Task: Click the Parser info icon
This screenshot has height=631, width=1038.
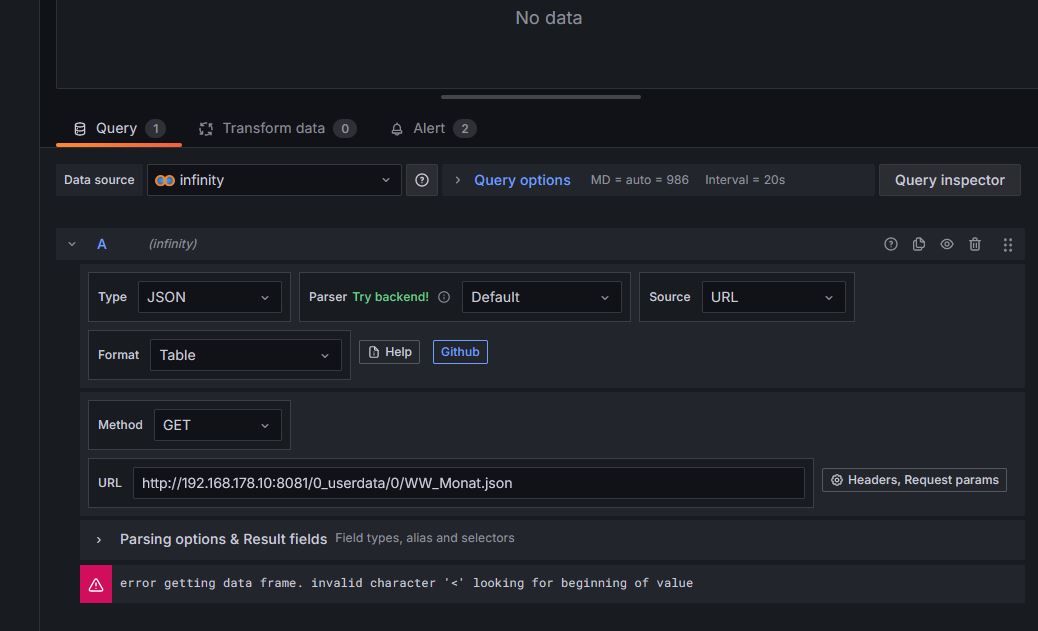Action: [x=444, y=297]
